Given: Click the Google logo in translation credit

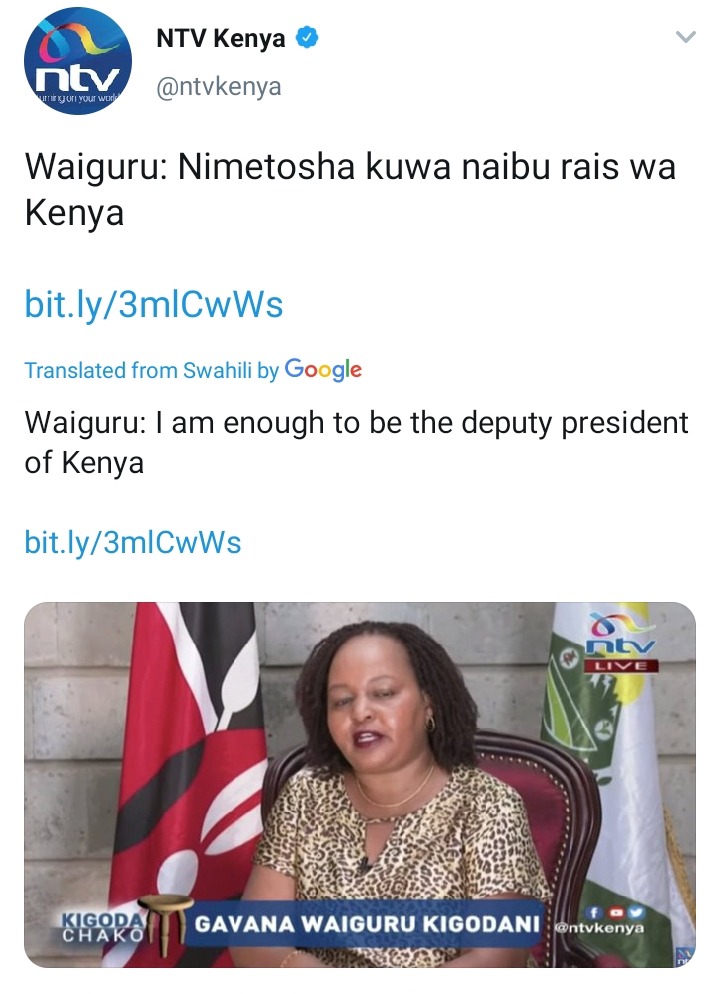Looking at the screenshot, I should click(x=323, y=370).
